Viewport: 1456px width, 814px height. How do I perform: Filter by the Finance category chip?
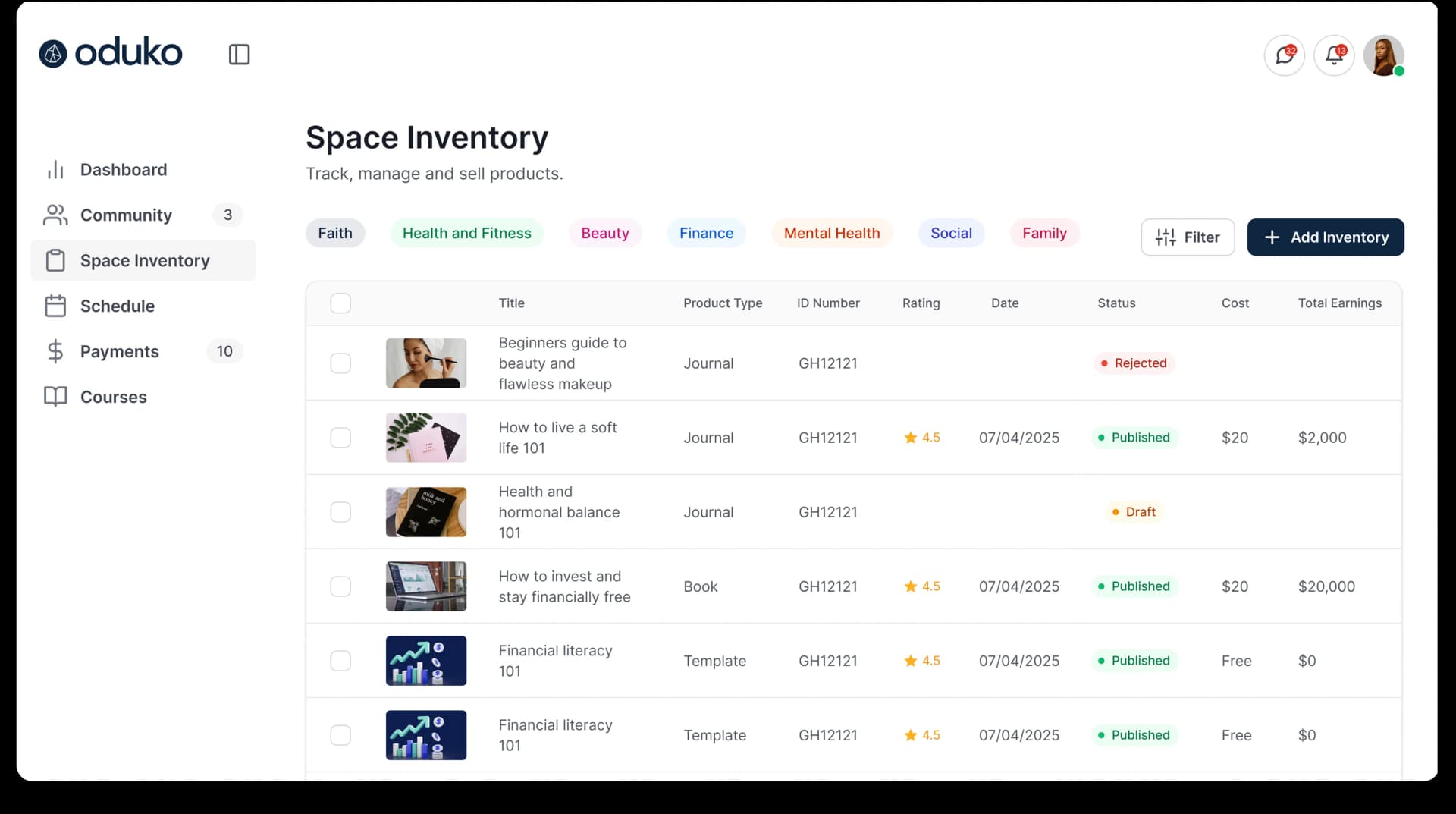(706, 234)
